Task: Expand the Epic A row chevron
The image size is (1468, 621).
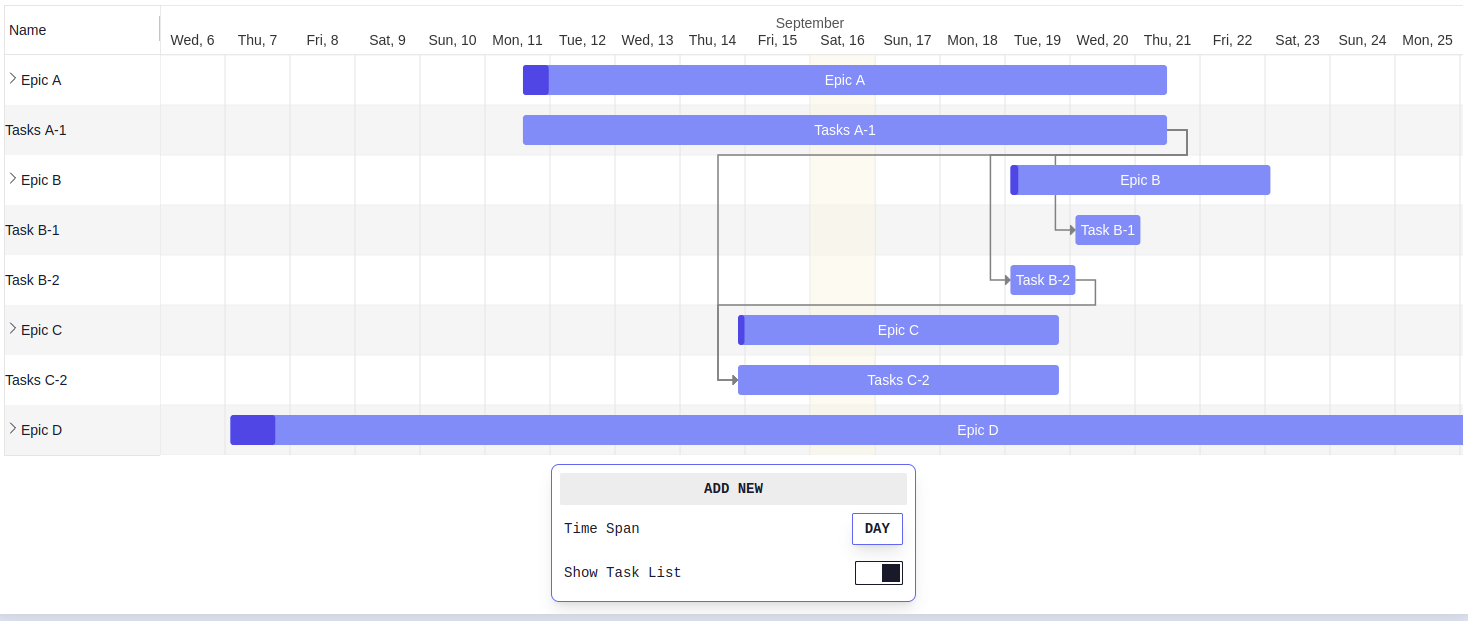Action: [13, 79]
